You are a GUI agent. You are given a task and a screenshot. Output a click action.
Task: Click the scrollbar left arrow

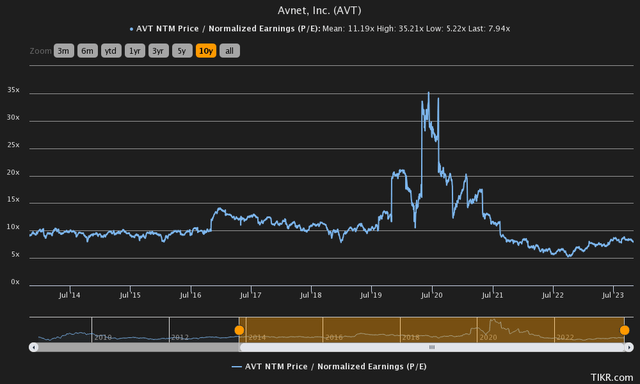point(33,347)
